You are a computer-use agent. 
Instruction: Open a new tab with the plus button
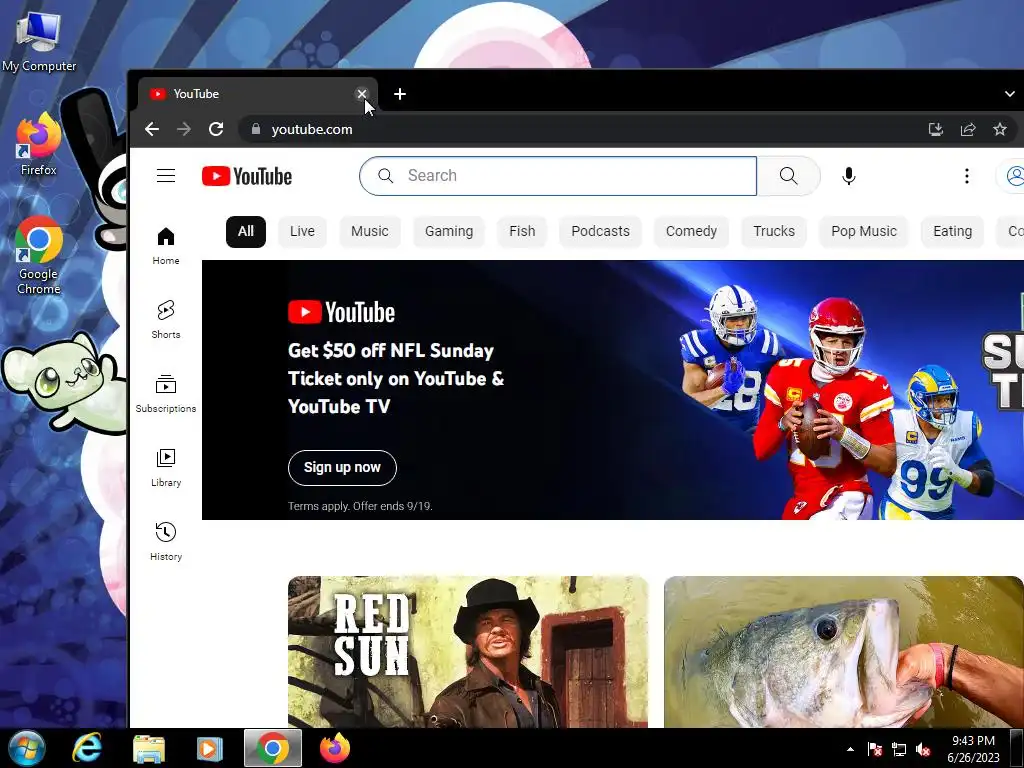point(400,94)
